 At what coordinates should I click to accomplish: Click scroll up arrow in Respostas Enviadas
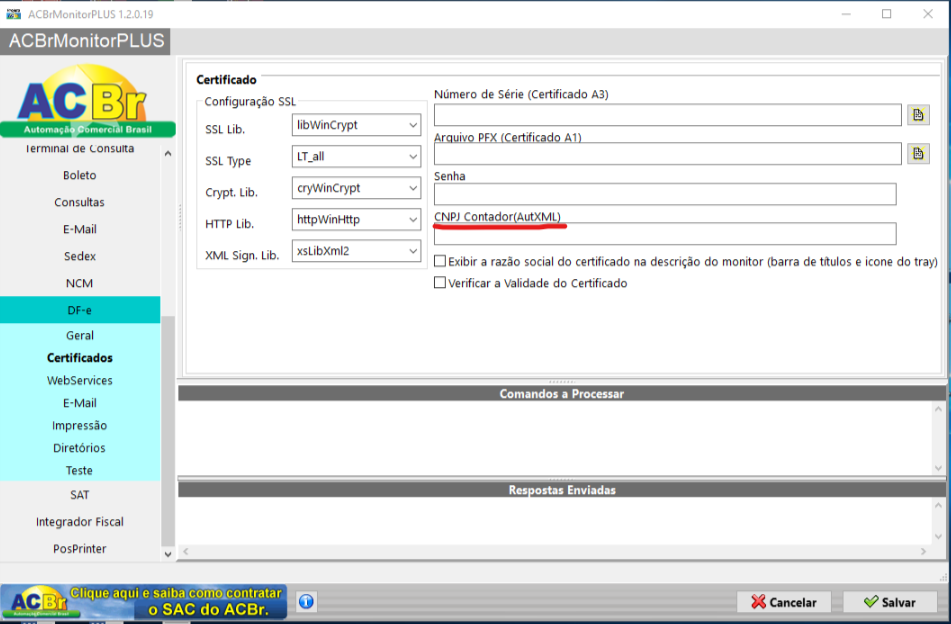tap(938, 505)
